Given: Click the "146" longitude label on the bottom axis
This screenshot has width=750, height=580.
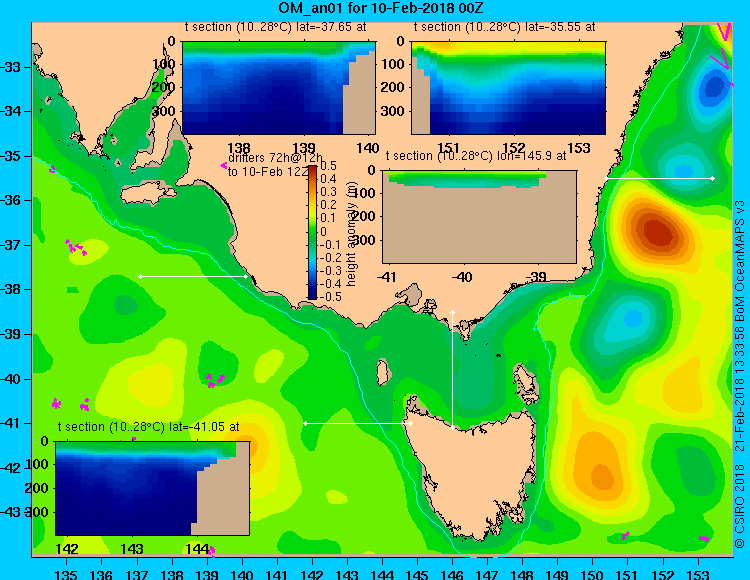Looking at the screenshot, I should 452,574.
